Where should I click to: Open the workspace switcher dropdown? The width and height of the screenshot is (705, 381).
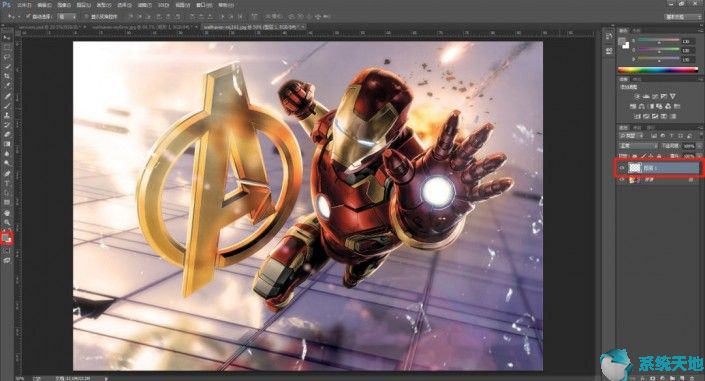pos(682,17)
